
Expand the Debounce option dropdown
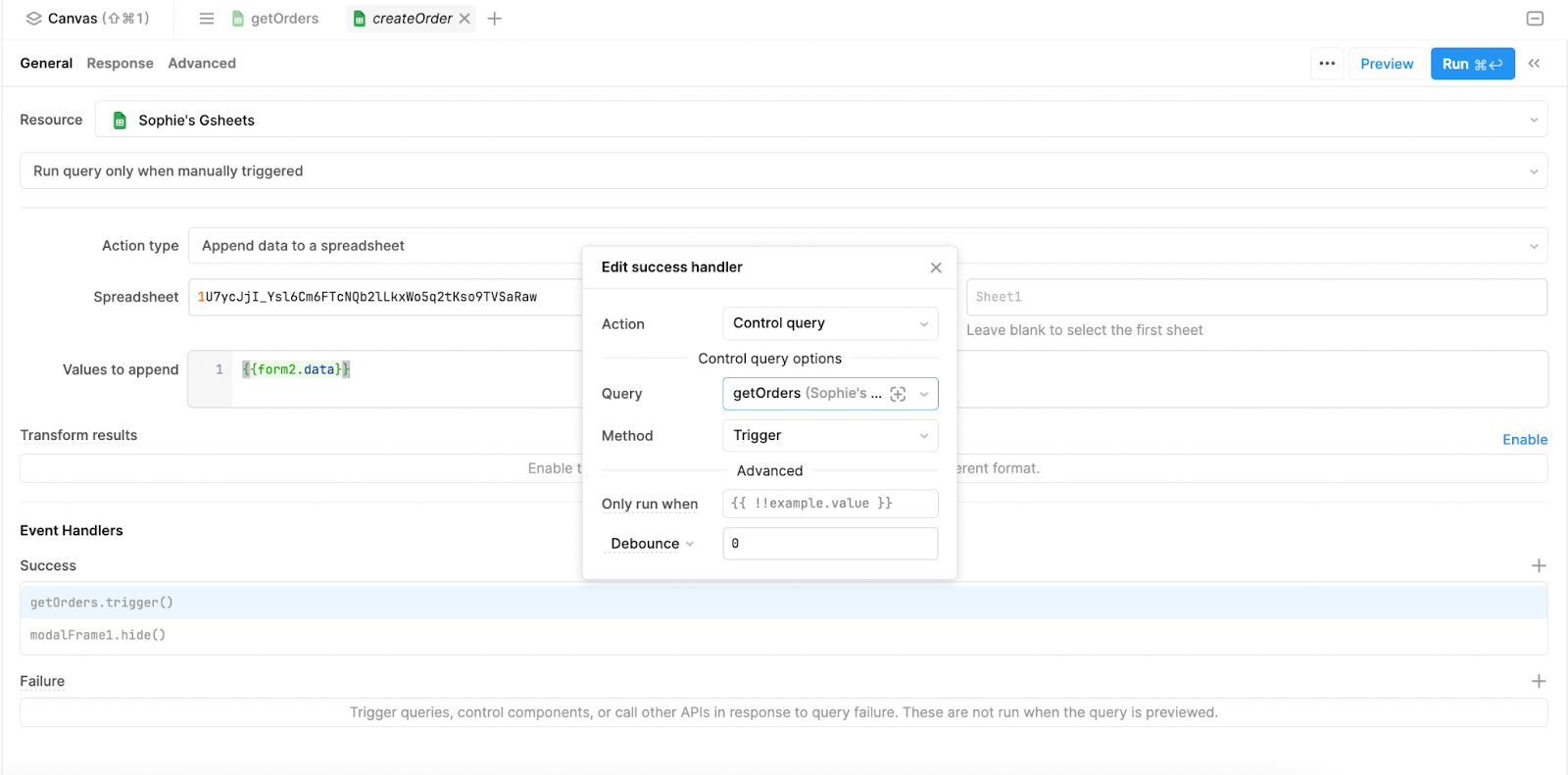coord(652,544)
